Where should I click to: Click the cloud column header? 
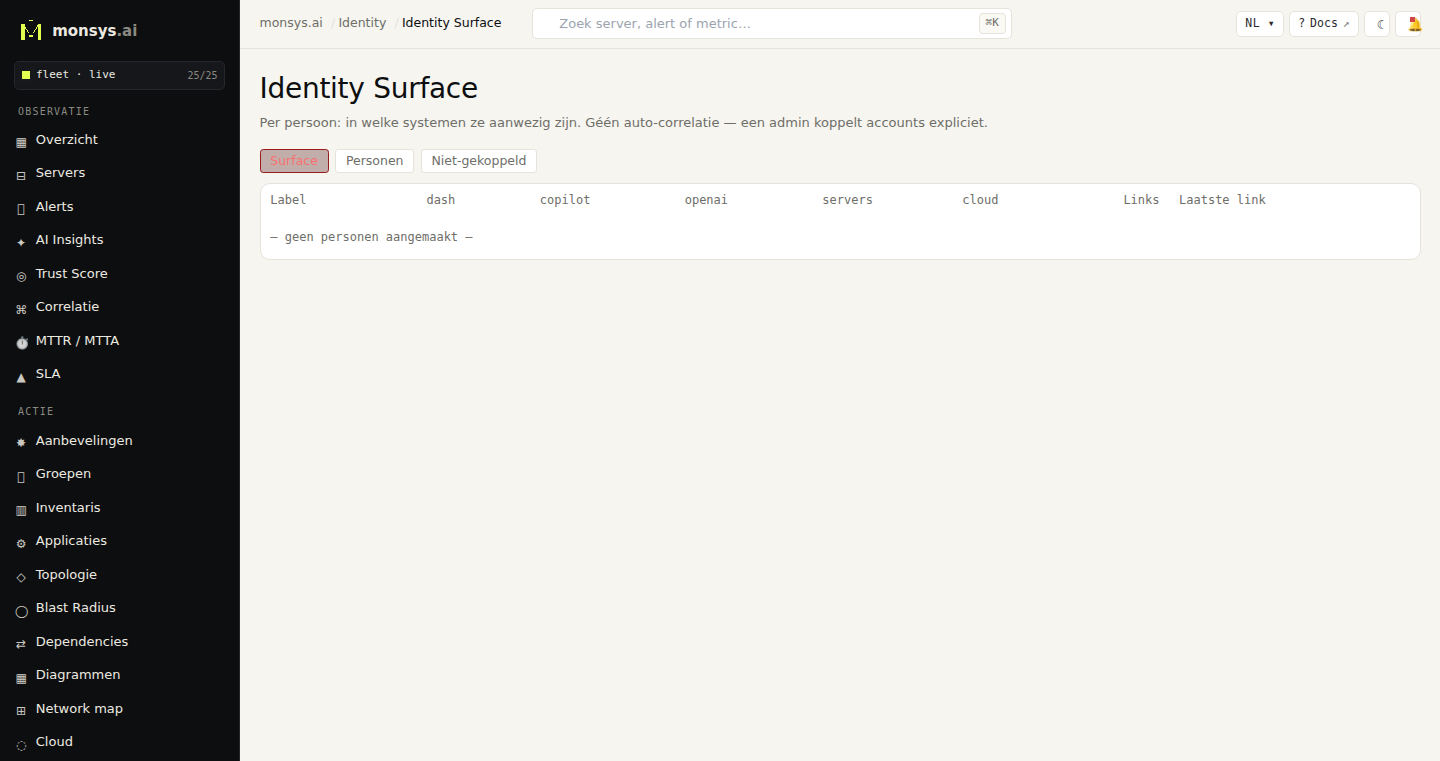pyautogui.click(x=981, y=200)
